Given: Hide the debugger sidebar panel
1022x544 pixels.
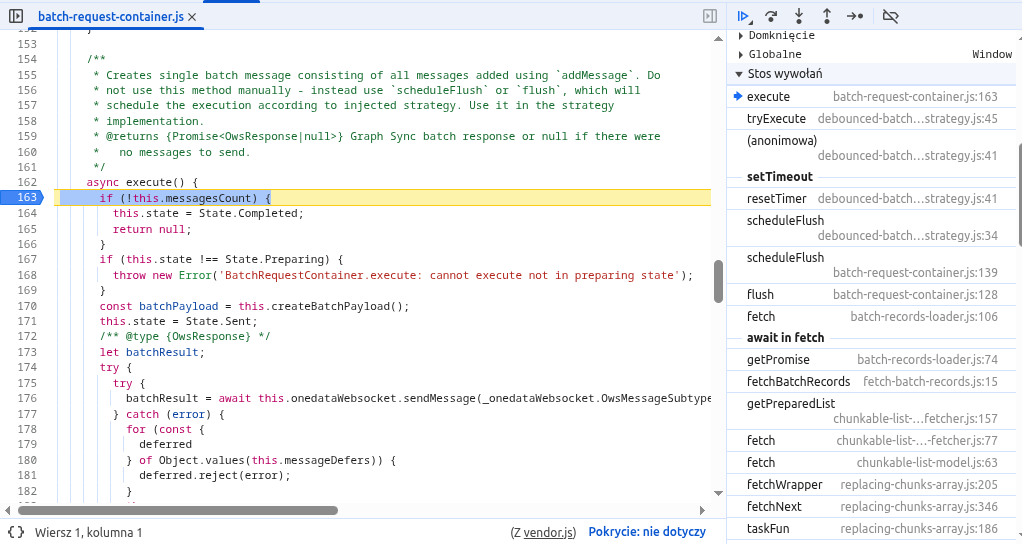Looking at the screenshot, I should [x=709, y=16].
